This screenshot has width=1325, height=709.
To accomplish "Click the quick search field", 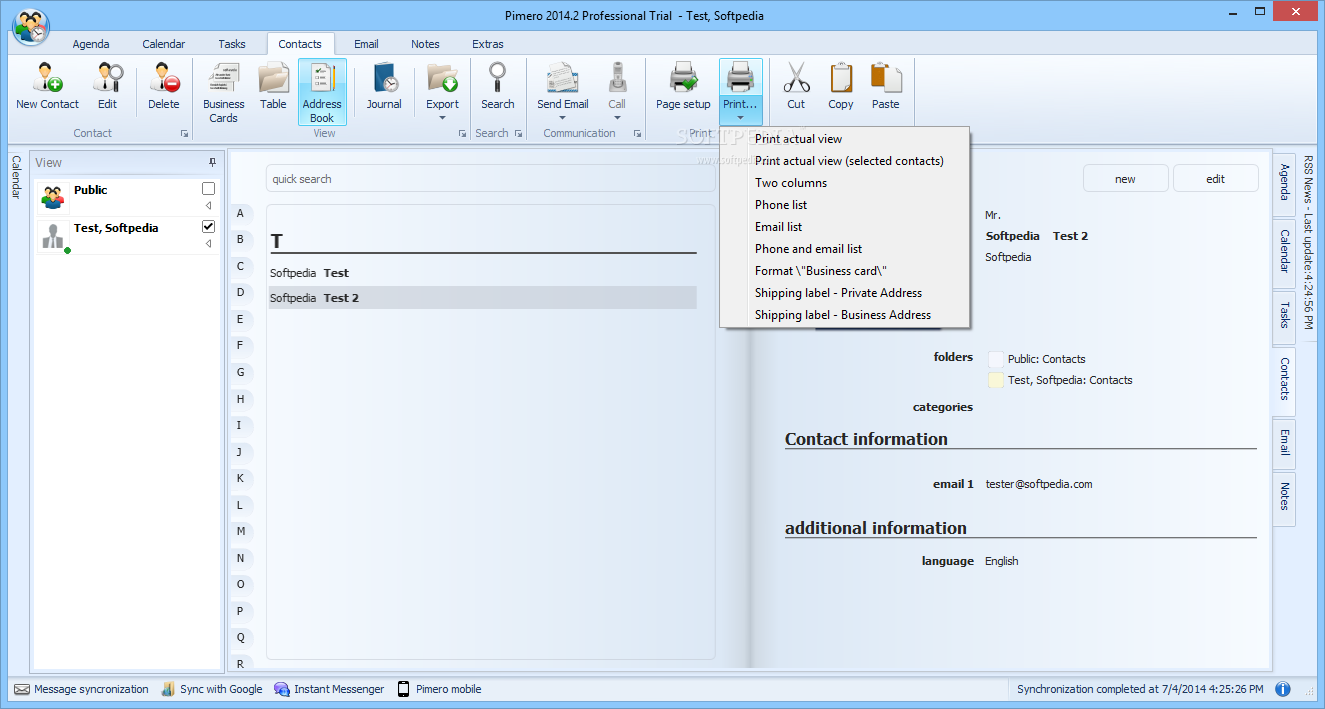I will click(x=490, y=179).
